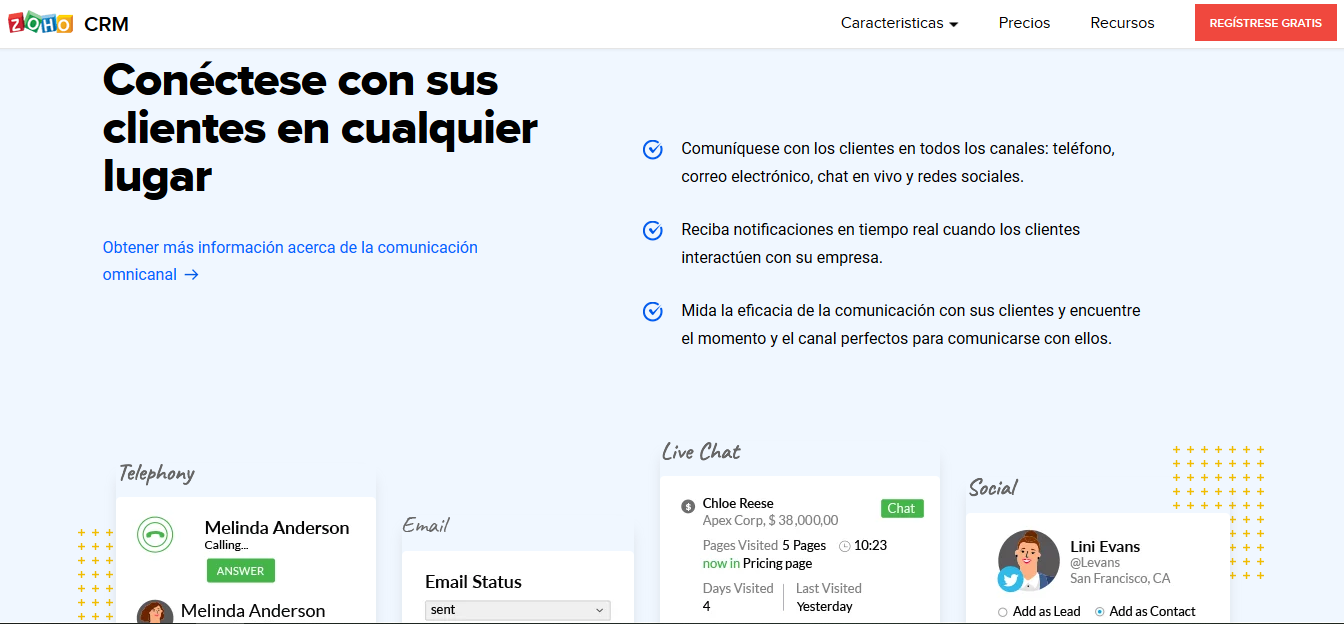
Task: Select the 'Add as Contact' radio button
Action: tap(1100, 612)
